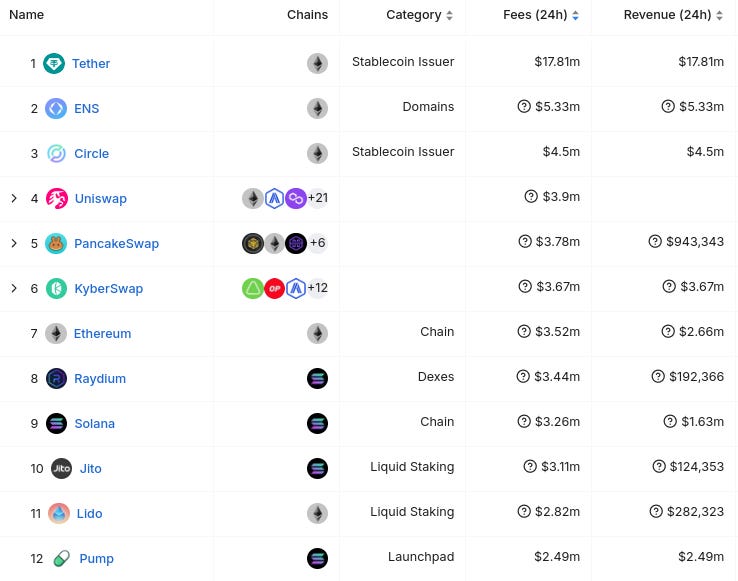This screenshot has width=738, height=581.
Task: Expand the Uniswap row
Action: tap(14, 198)
